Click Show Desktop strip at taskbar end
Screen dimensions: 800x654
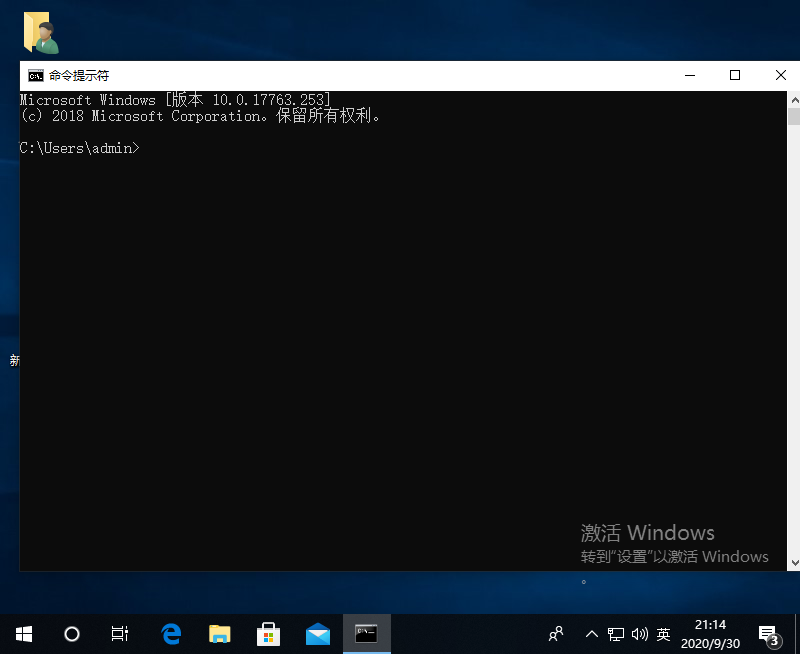(x=797, y=634)
